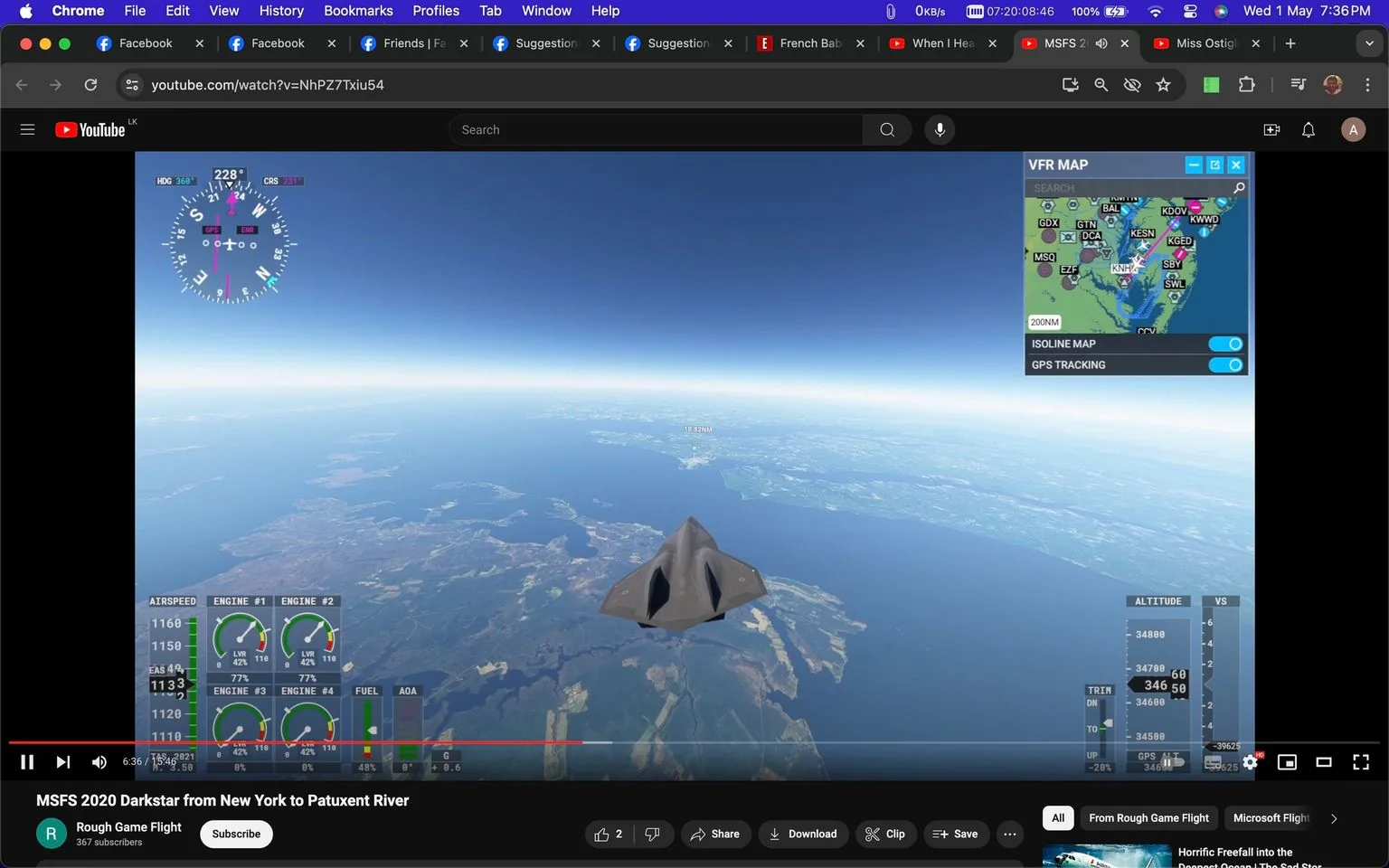The image size is (1389, 868).
Task: Expand more category chips with the arrow
Action: pyautogui.click(x=1333, y=817)
